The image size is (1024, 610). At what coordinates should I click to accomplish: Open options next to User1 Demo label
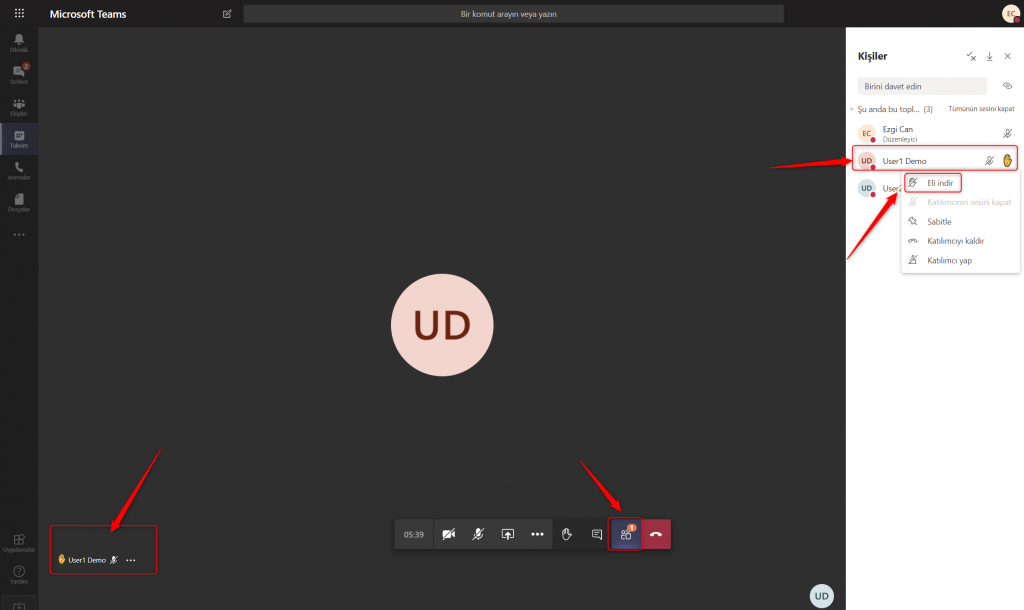(131, 560)
